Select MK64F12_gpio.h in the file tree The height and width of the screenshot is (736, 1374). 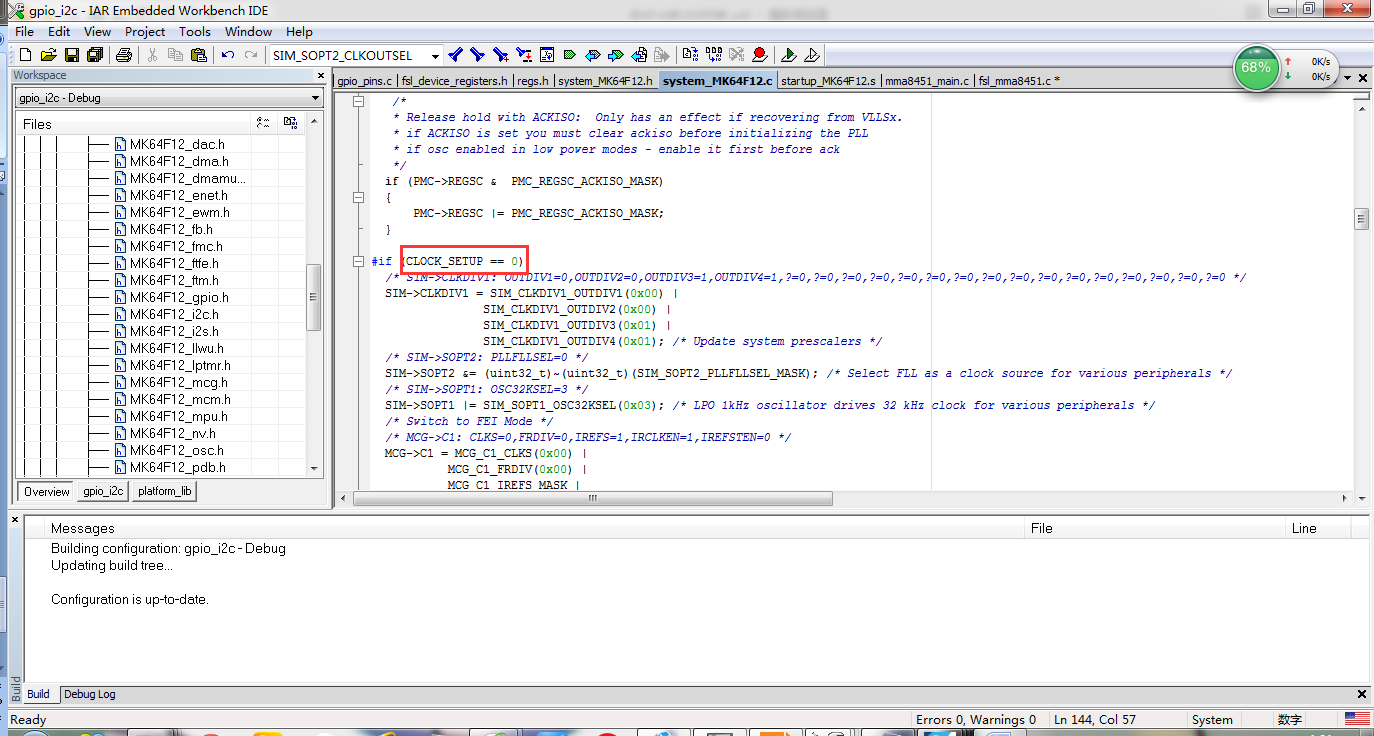tap(179, 297)
